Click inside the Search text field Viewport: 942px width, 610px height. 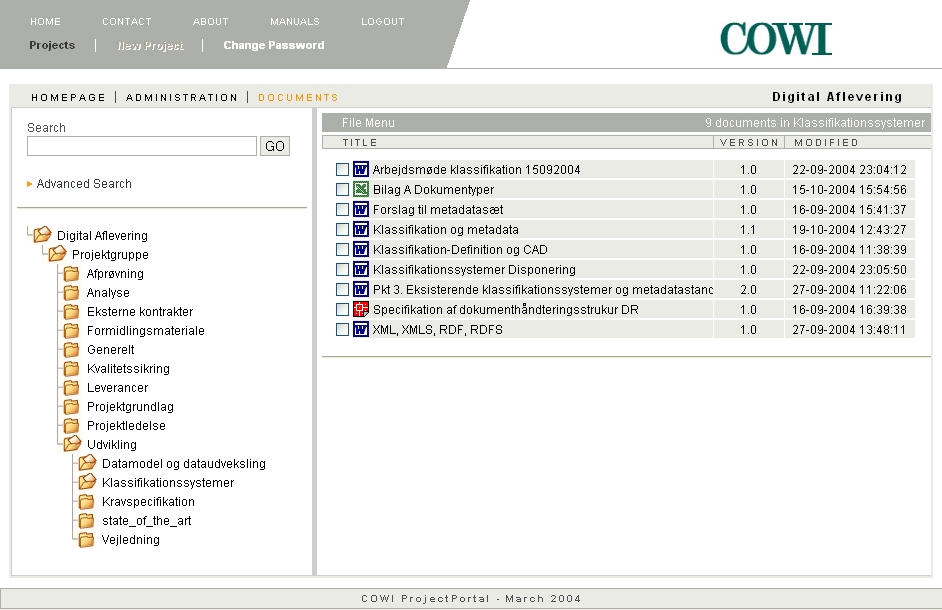pos(142,147)
